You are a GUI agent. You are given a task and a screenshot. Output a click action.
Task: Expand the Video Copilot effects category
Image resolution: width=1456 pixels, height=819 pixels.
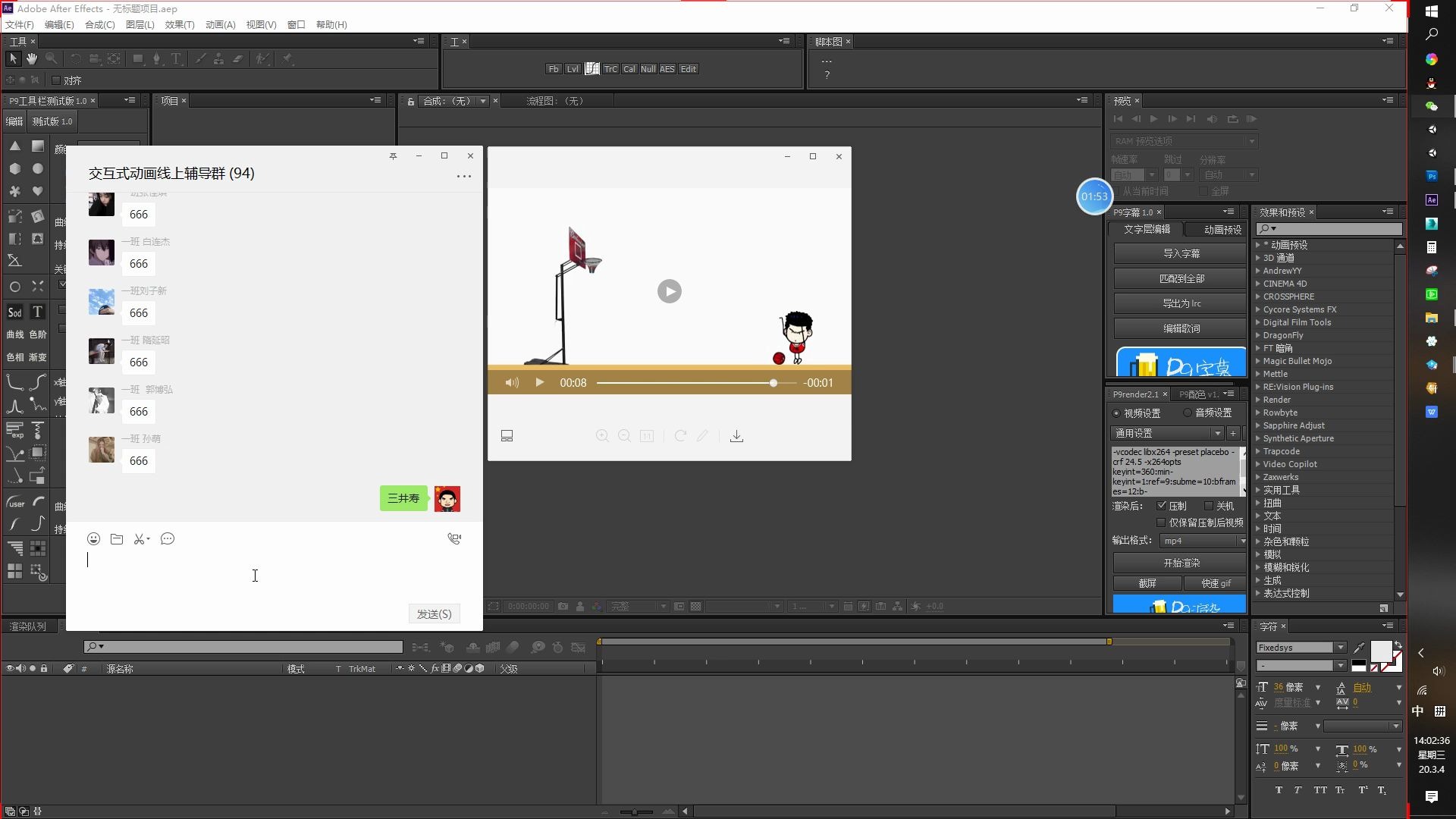click(1257, 464)
